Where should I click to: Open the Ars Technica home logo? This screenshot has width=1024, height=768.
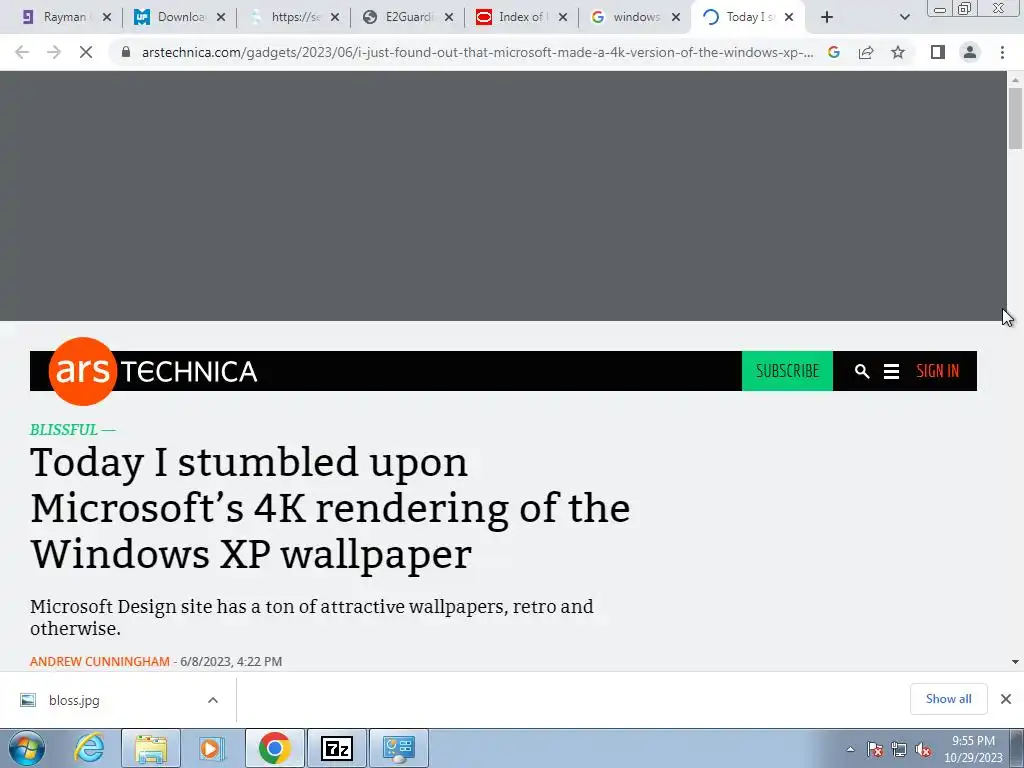tap(153, 371)
